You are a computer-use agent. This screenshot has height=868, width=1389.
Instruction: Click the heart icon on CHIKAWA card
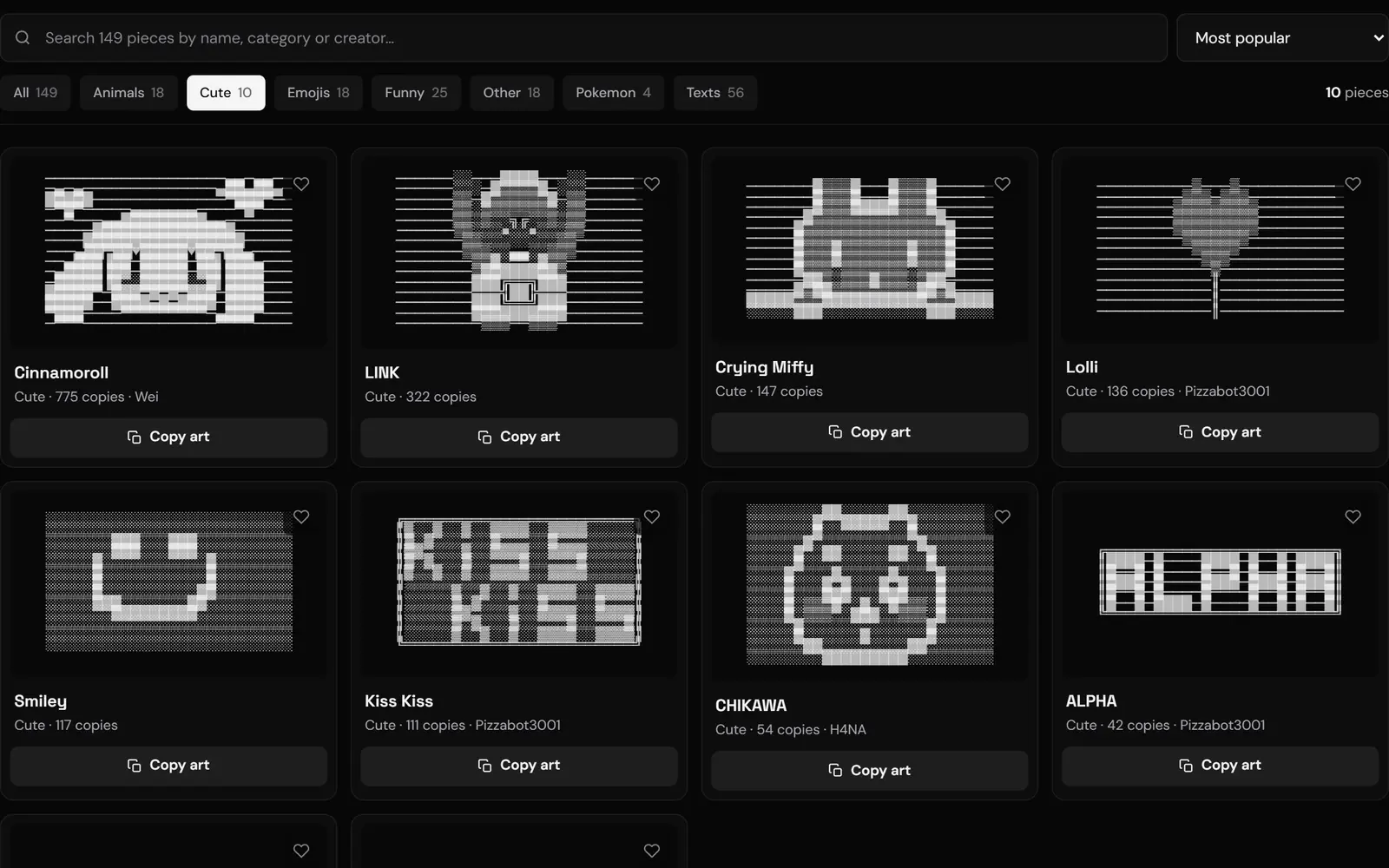[x=1003, y=516]
